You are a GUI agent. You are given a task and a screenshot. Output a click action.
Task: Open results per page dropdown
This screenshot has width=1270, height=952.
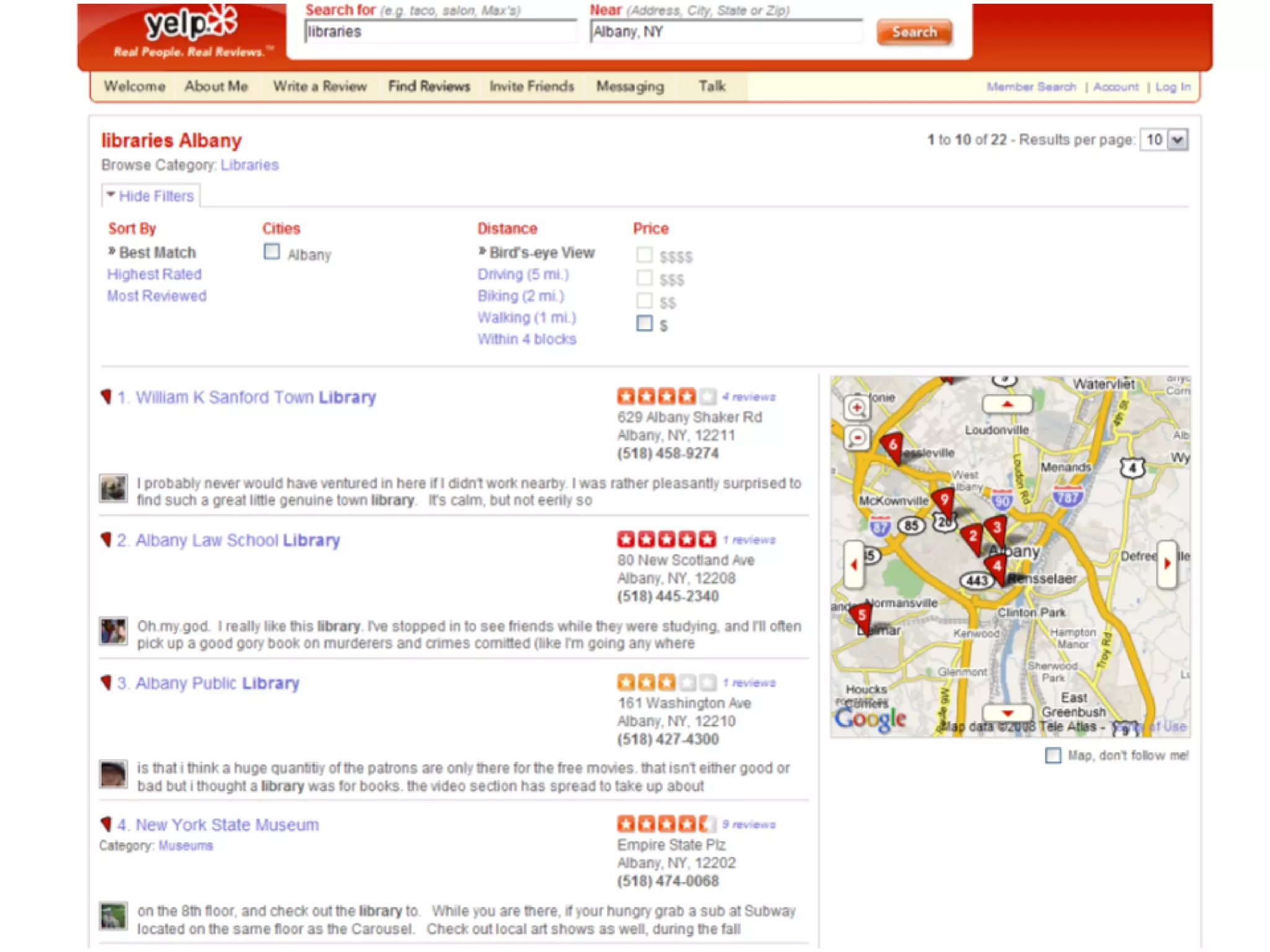pyautogui.click(x=1177, y=140)
